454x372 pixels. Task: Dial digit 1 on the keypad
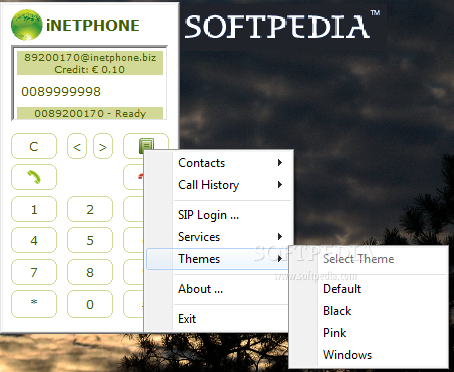coord(34,209)
